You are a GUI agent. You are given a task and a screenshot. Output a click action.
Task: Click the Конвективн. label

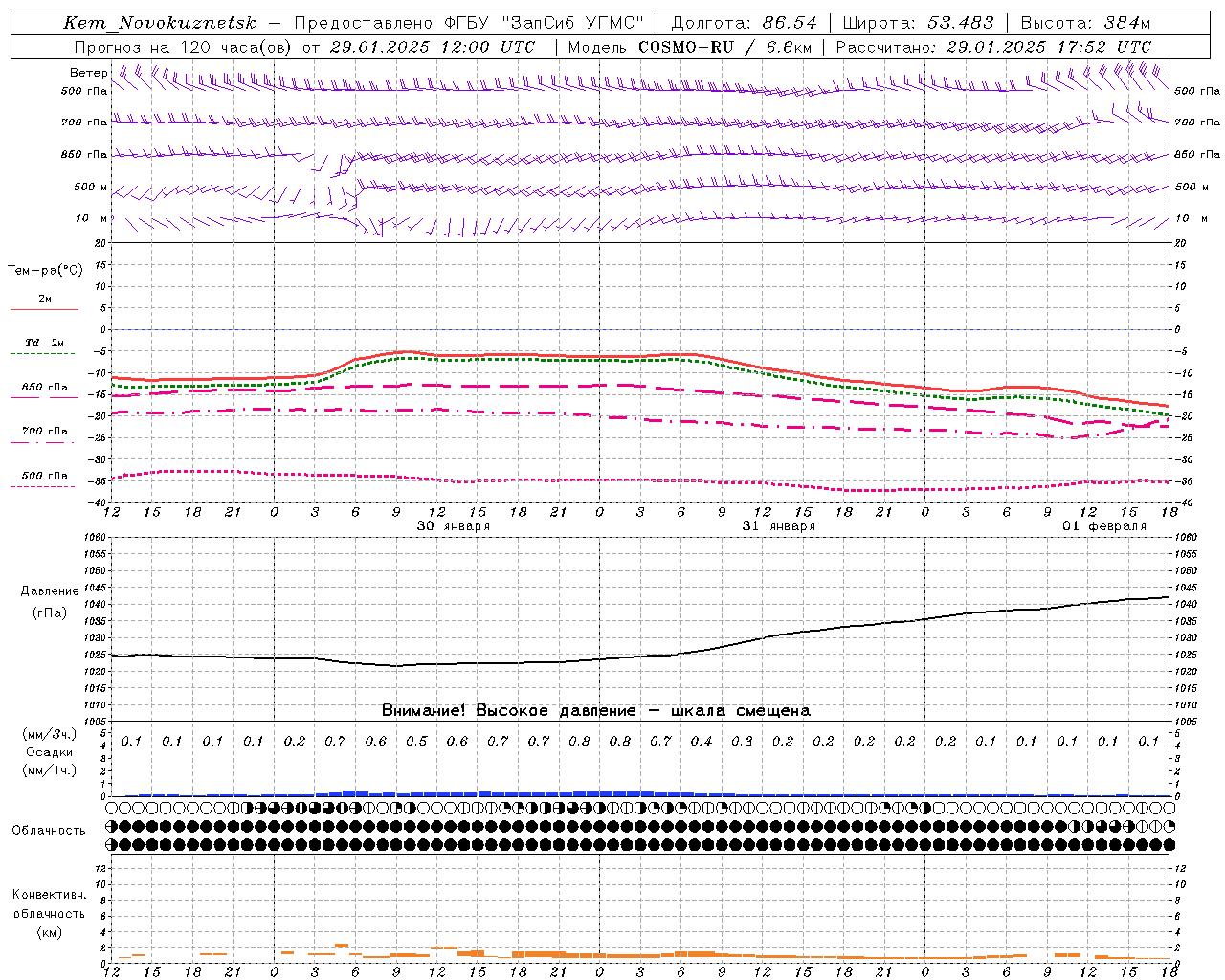point(50,895)
